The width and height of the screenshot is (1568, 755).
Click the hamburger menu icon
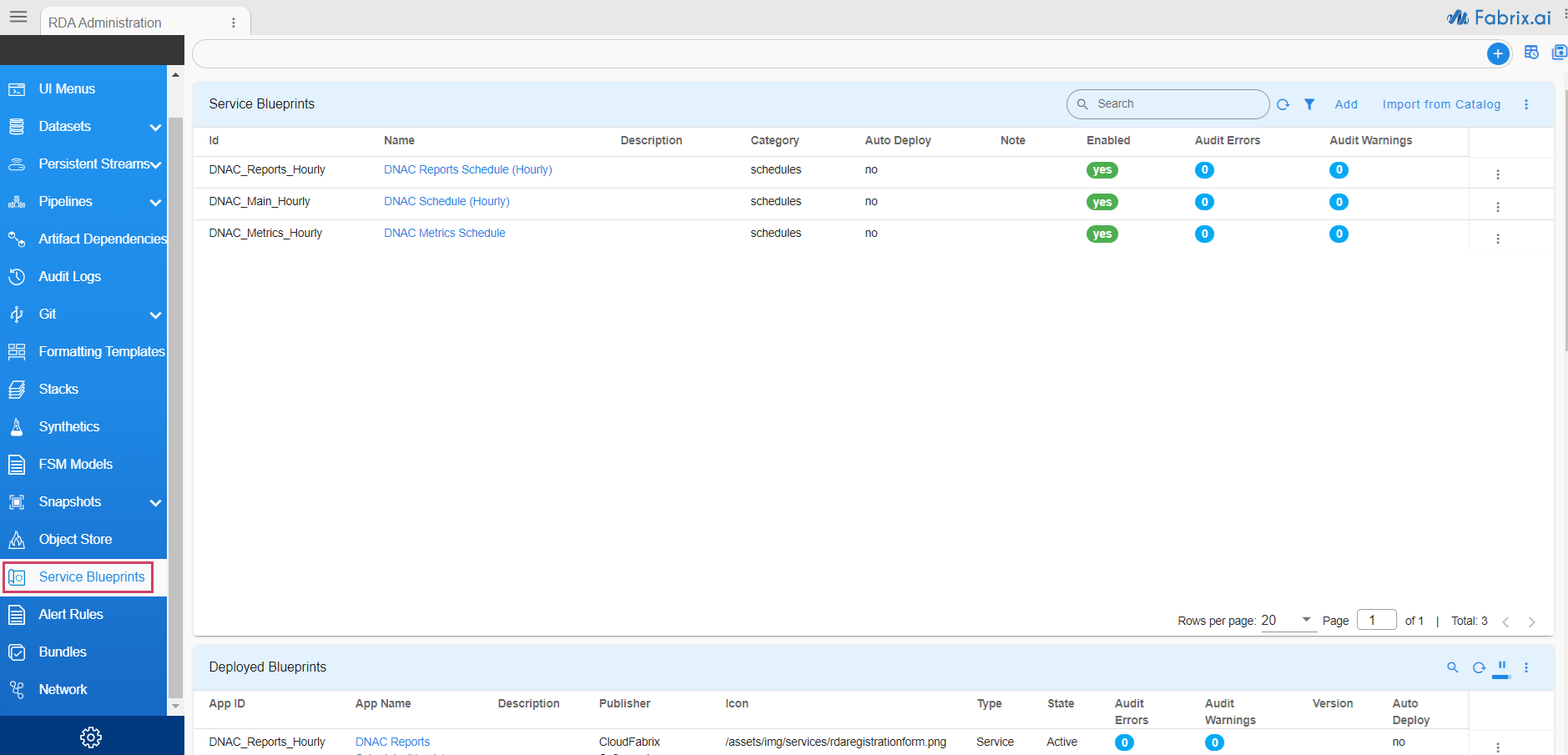coord(18,17)
